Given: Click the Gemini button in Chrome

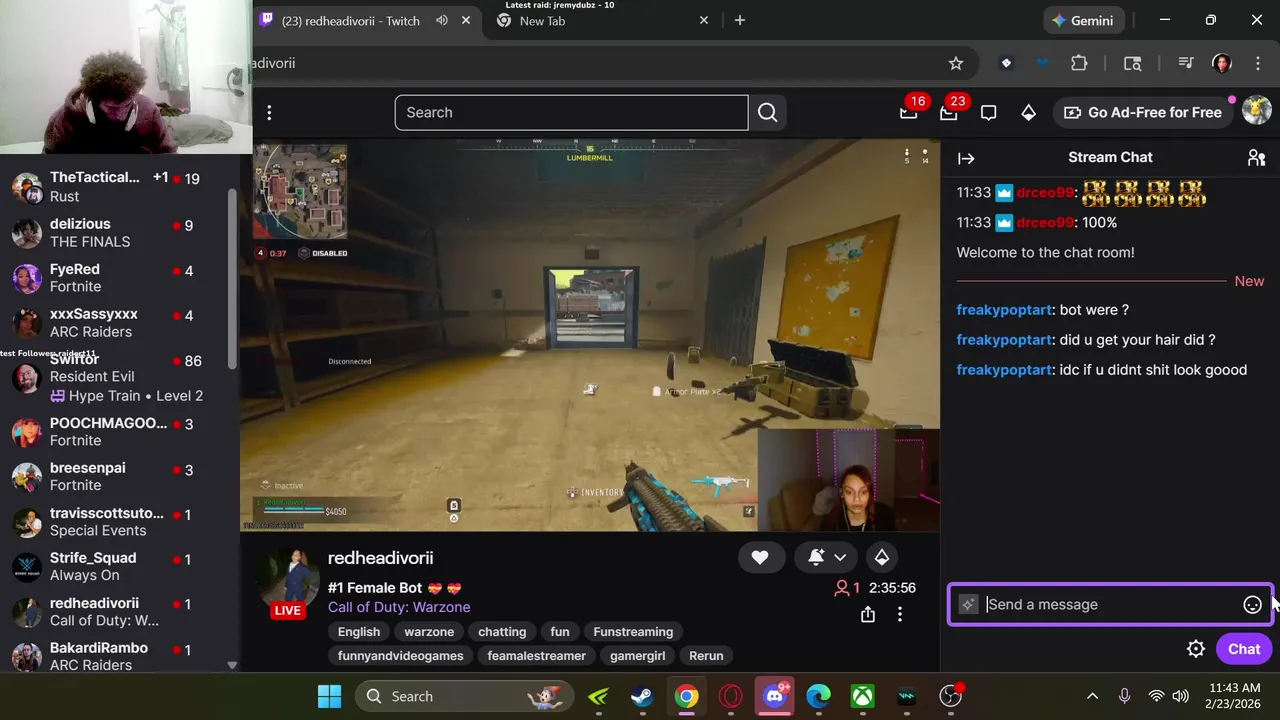Looking at the screenshot, I should click(1082, 20).
